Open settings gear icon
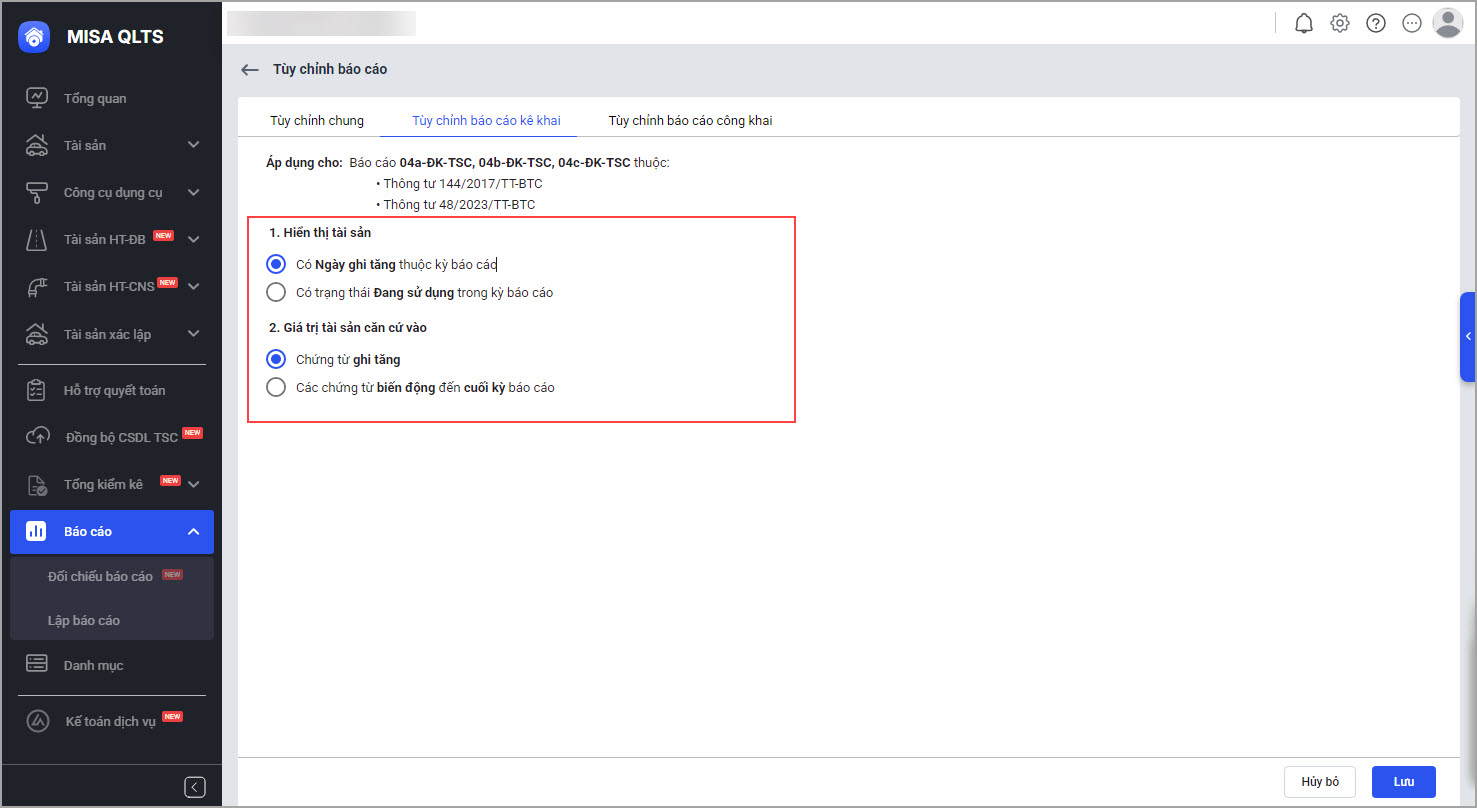Viewport: 1477px width, 808px height. coord(1340,23)
